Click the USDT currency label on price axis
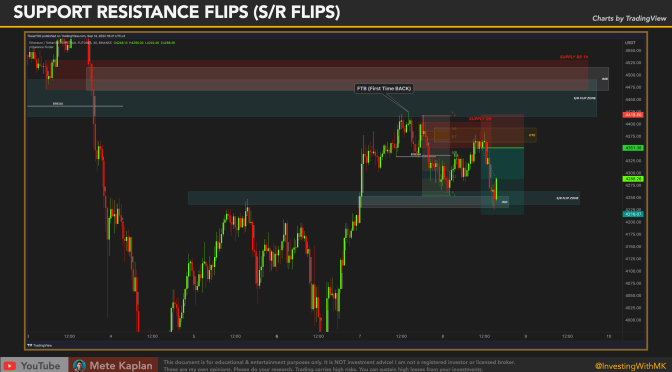The image size is (672, 372). coord(630,43)
